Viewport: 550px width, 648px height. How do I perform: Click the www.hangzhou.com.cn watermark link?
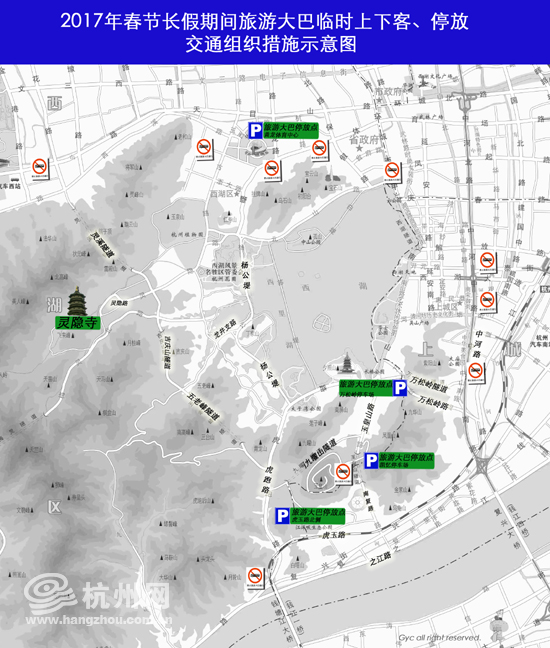(99, 620)
